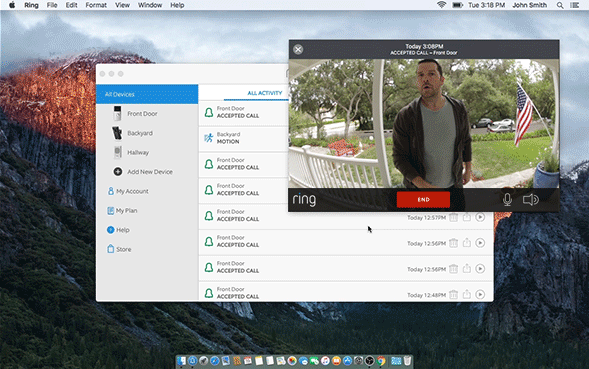Screen dimensions: 589x369
Task: Share the Today 12:57PM event
Action: coord(467,217)
